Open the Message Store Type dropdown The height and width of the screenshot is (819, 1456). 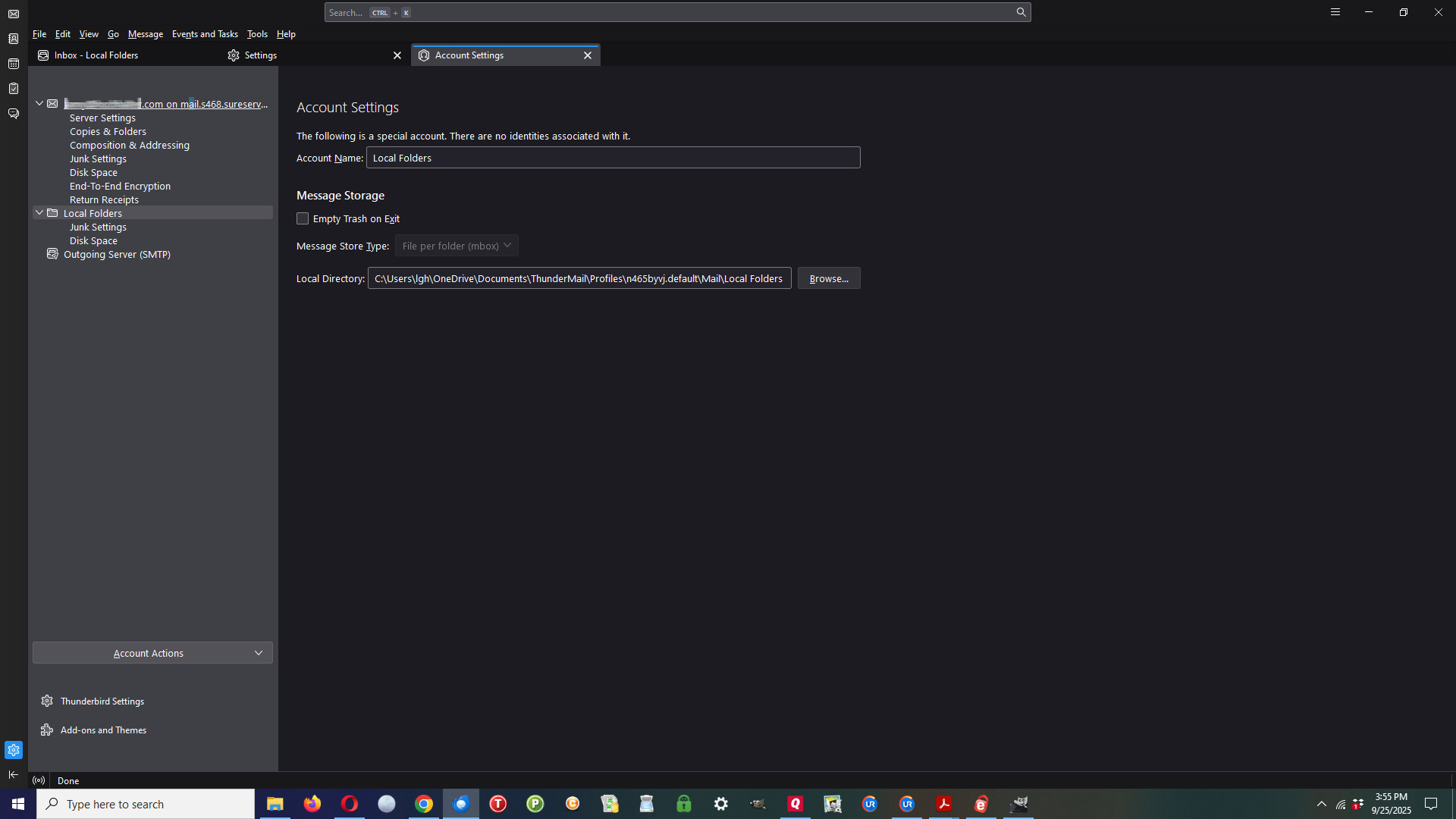(457, 246)
